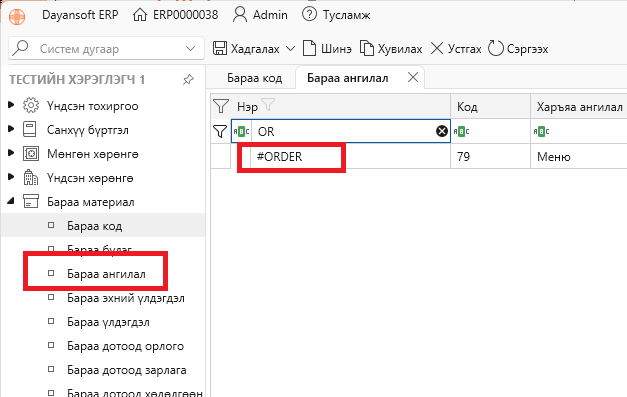Click the Мөнгөн хөрөнгө safe icon
Screen dimensions: 627x397
point(31,154)
